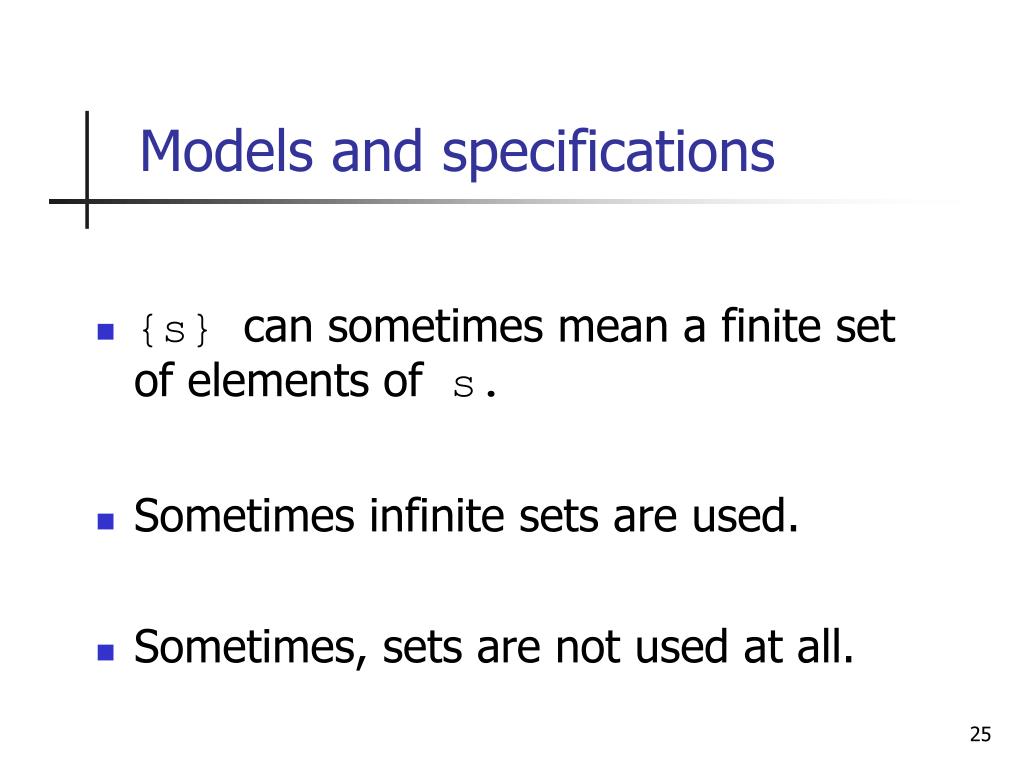Click the monospace "s." after "elements of"
Viewport: 1024px width, 768px height.
tap(475, 386)
